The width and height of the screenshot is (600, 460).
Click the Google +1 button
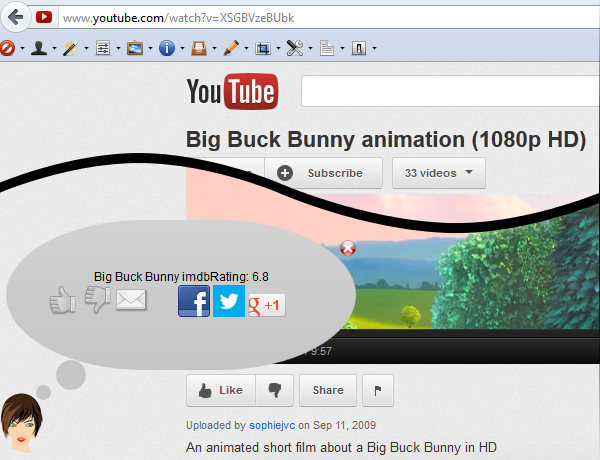coord(267,305)
